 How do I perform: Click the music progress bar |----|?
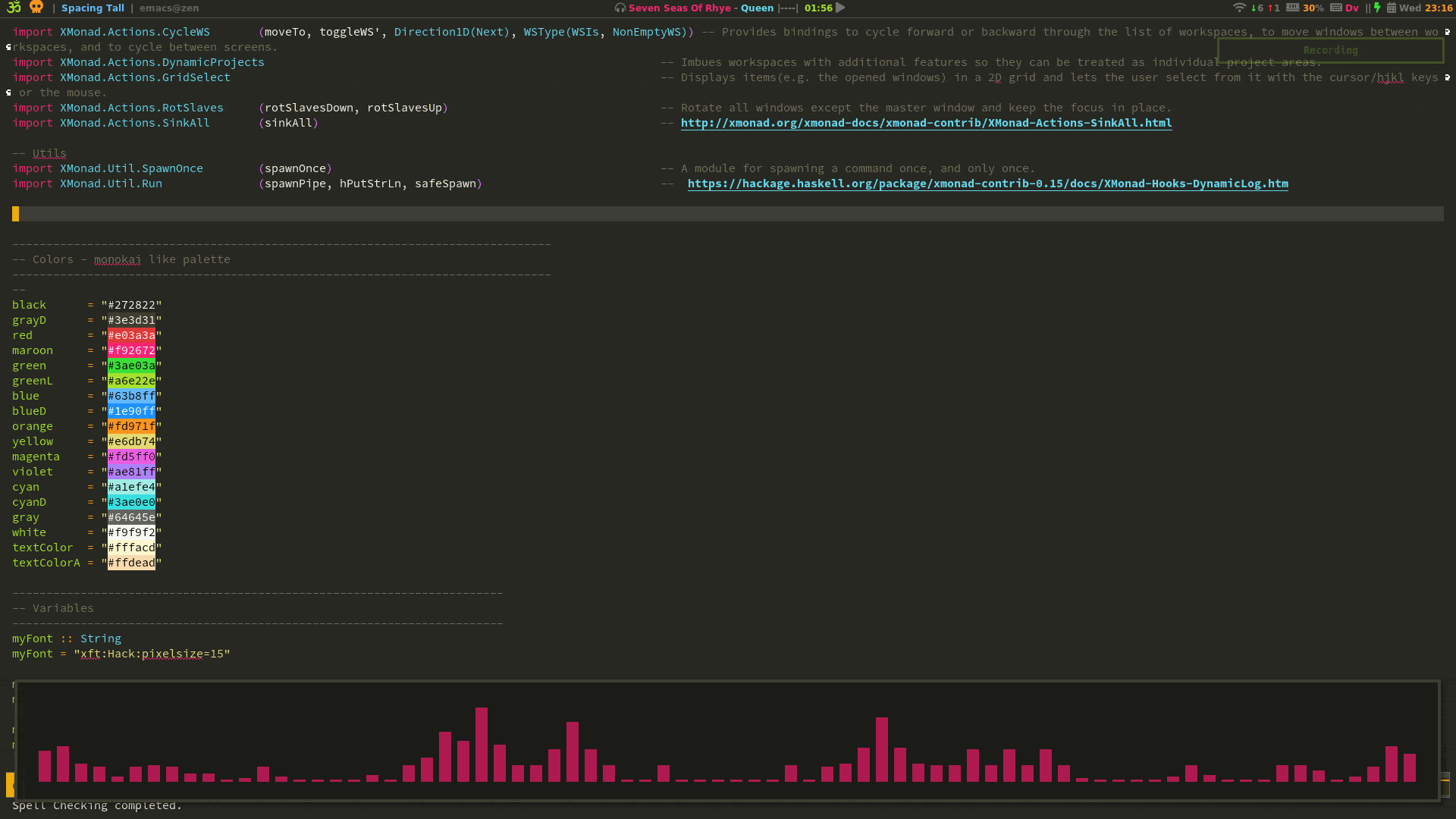[x=788, y=8]
